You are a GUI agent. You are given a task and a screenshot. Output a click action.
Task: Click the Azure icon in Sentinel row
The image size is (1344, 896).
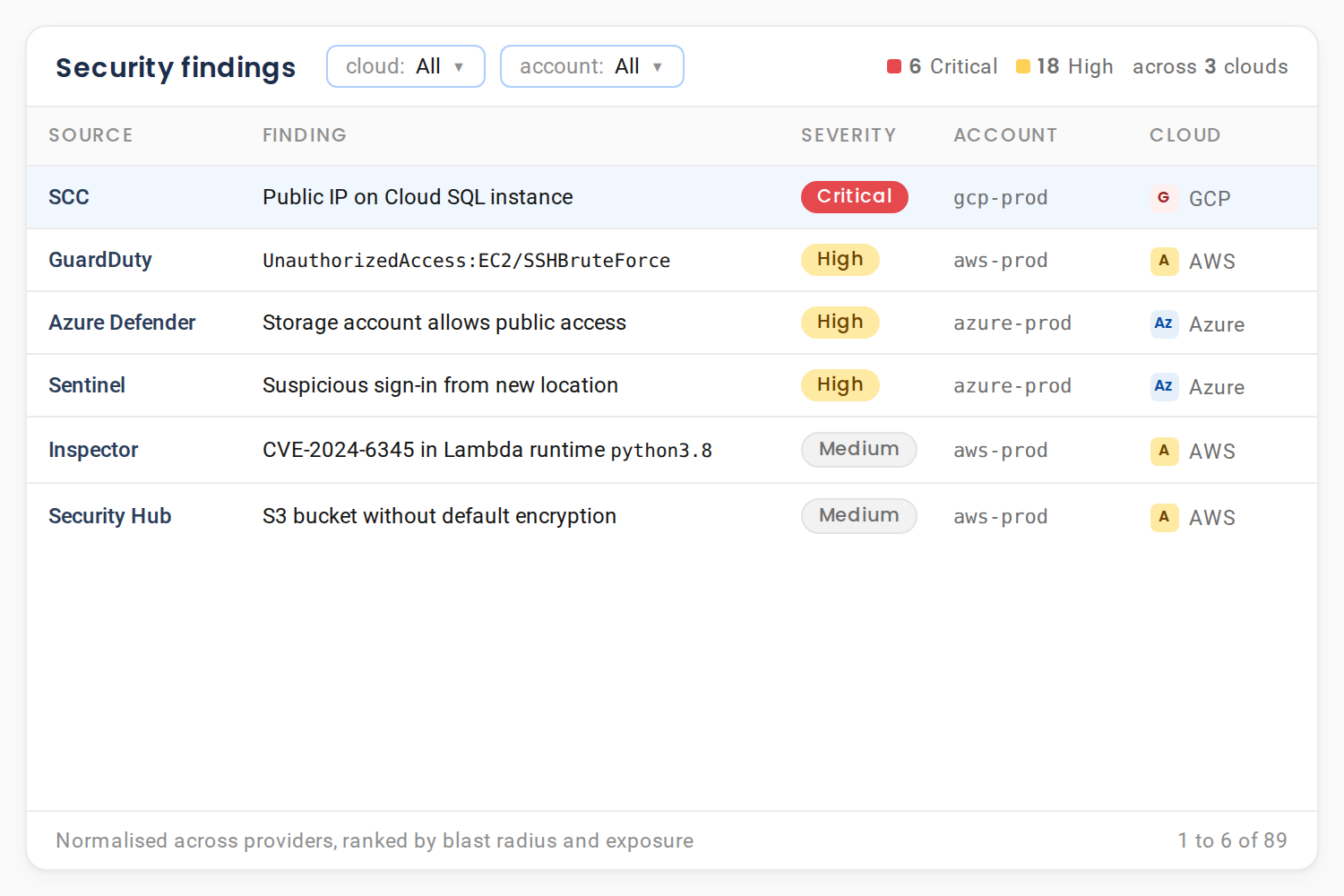pos(1164,385)
